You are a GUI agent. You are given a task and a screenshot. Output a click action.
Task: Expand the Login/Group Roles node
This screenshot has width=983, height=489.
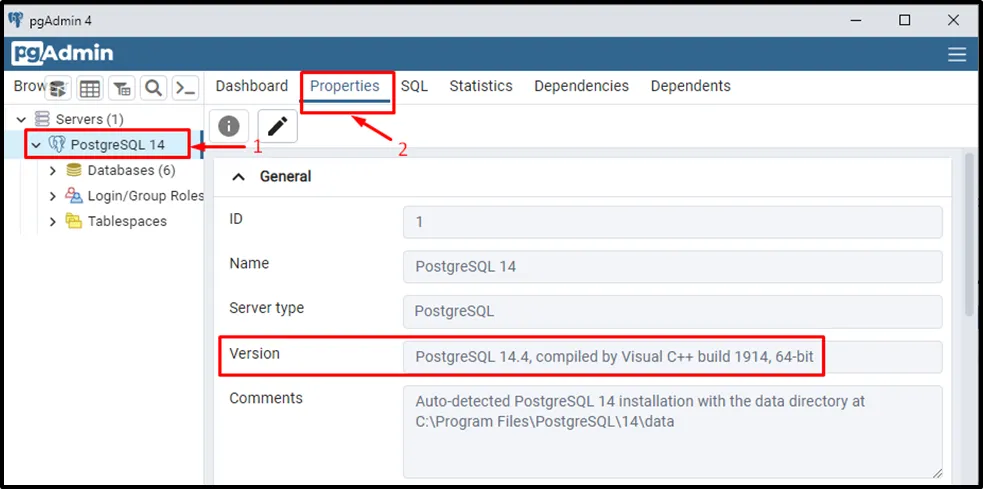[x=53, y=196]
